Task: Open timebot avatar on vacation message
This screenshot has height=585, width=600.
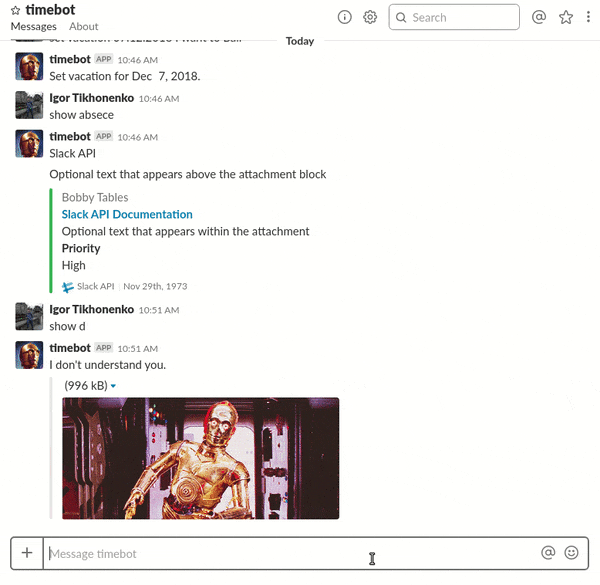Action: coord(29,67)
